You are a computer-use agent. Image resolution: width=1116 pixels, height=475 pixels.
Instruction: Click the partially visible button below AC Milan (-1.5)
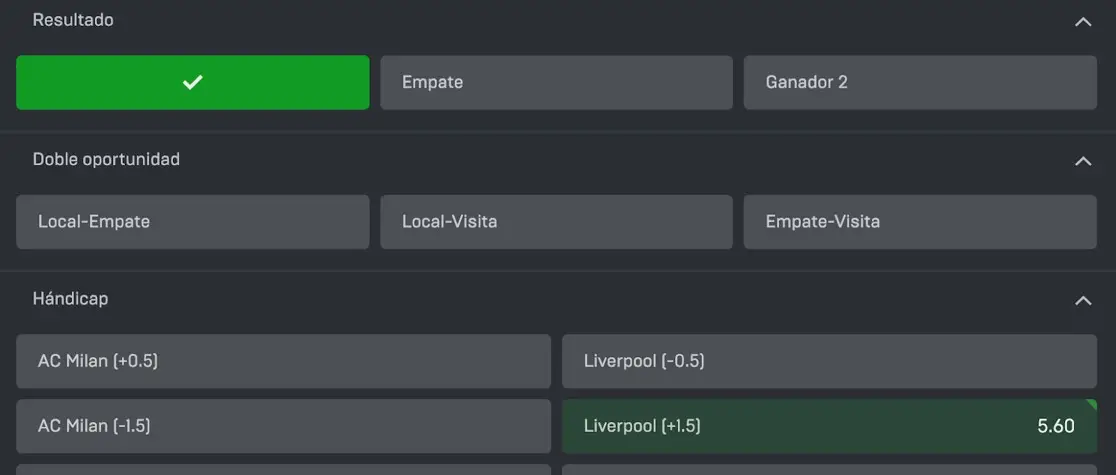(x=283, y=469)
